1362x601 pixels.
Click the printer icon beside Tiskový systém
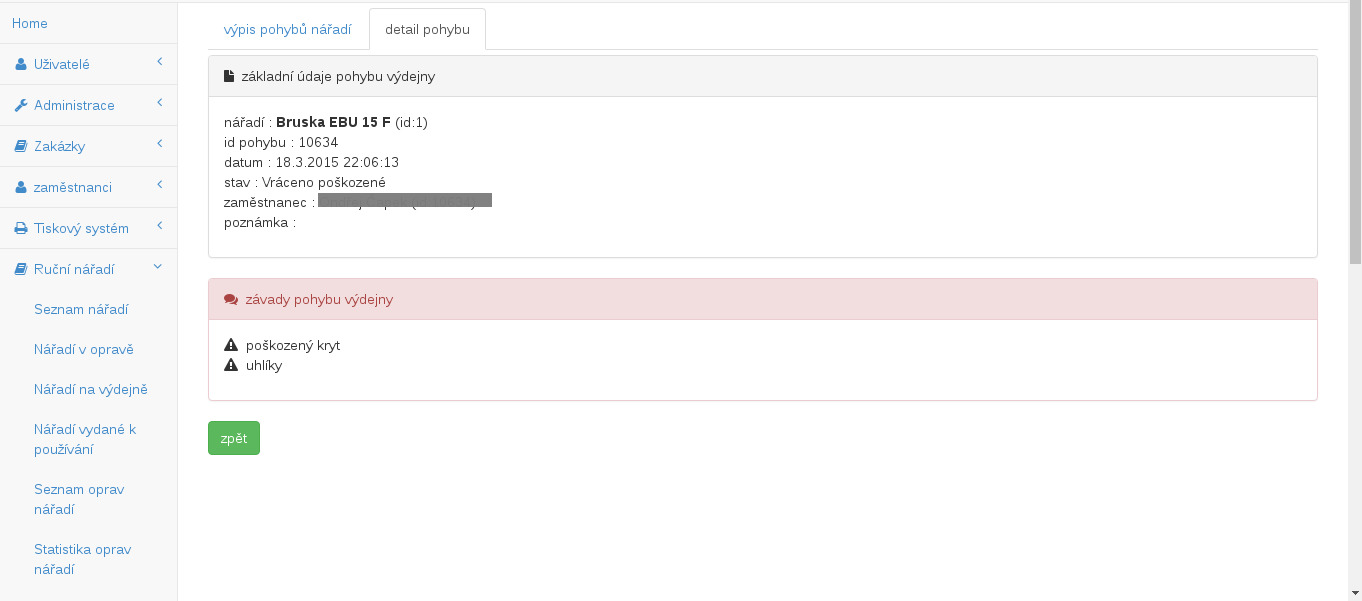pos(20,229)
